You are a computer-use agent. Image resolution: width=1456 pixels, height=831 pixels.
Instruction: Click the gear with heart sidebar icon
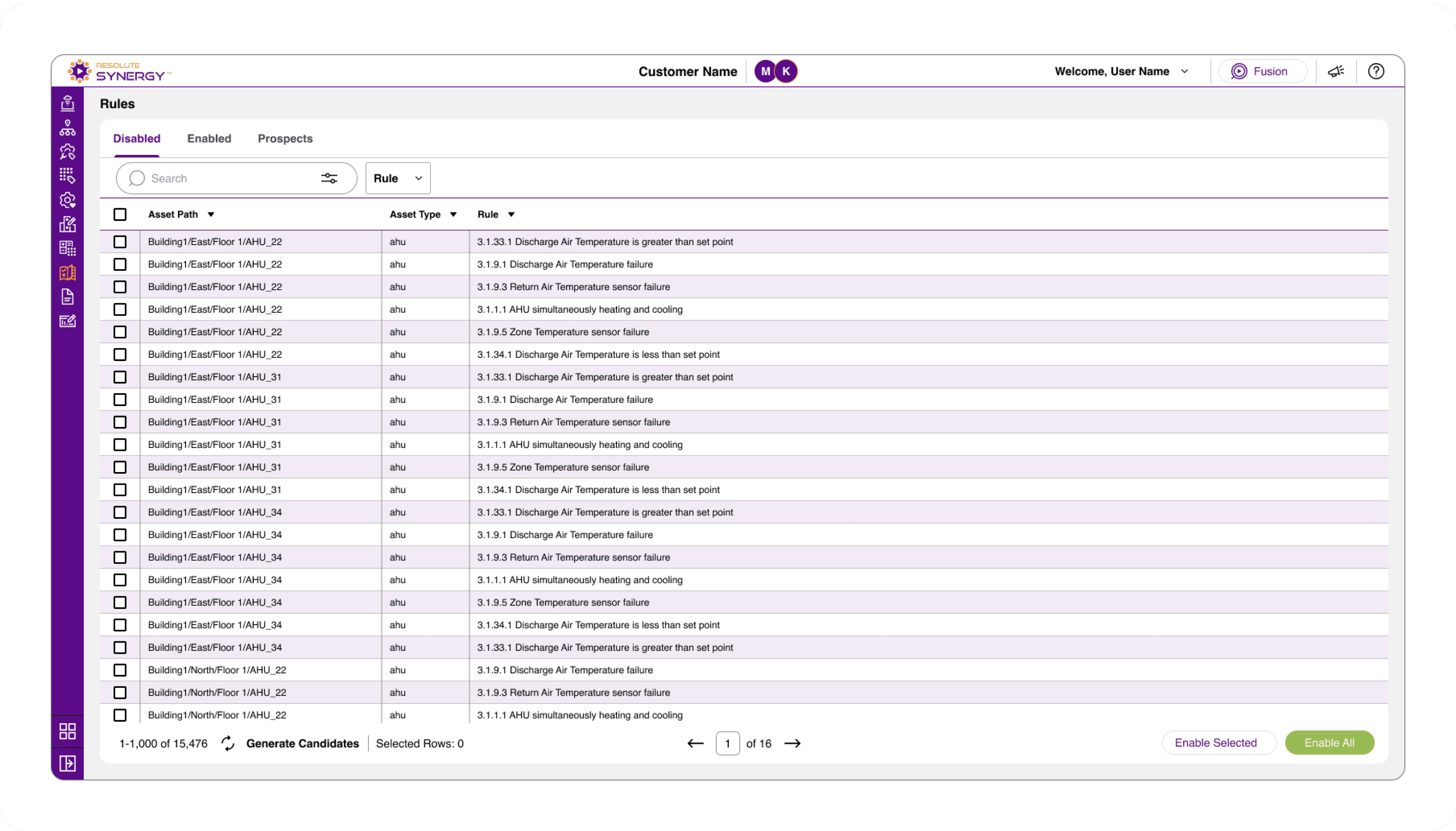67,200
